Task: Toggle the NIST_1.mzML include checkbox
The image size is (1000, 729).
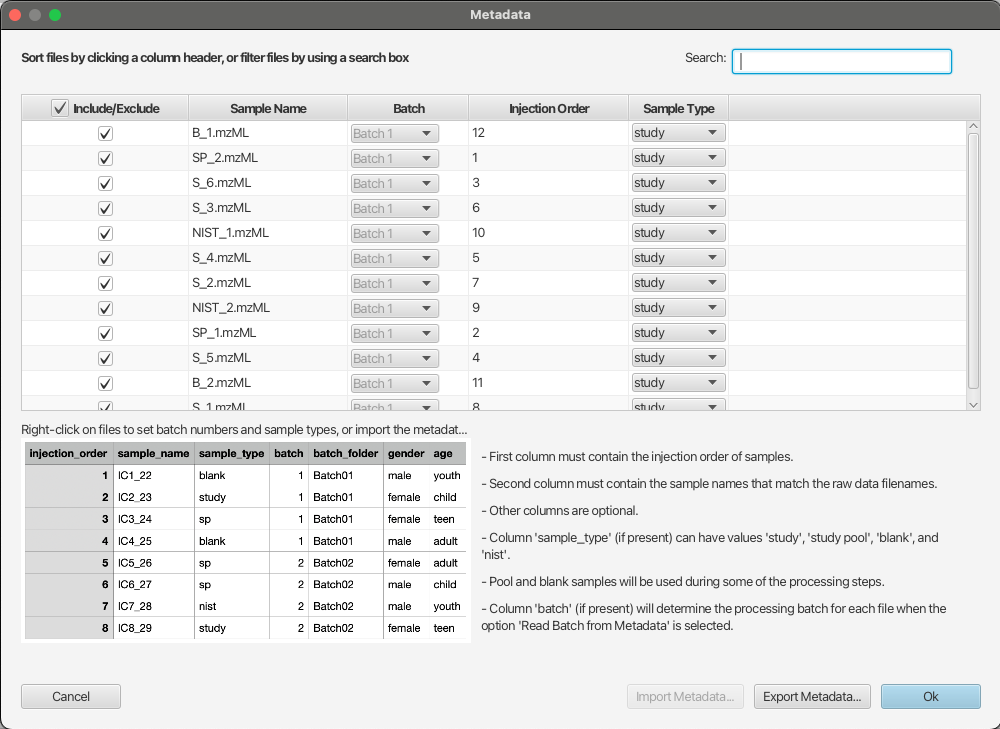Action: click(x=105, y=233)
